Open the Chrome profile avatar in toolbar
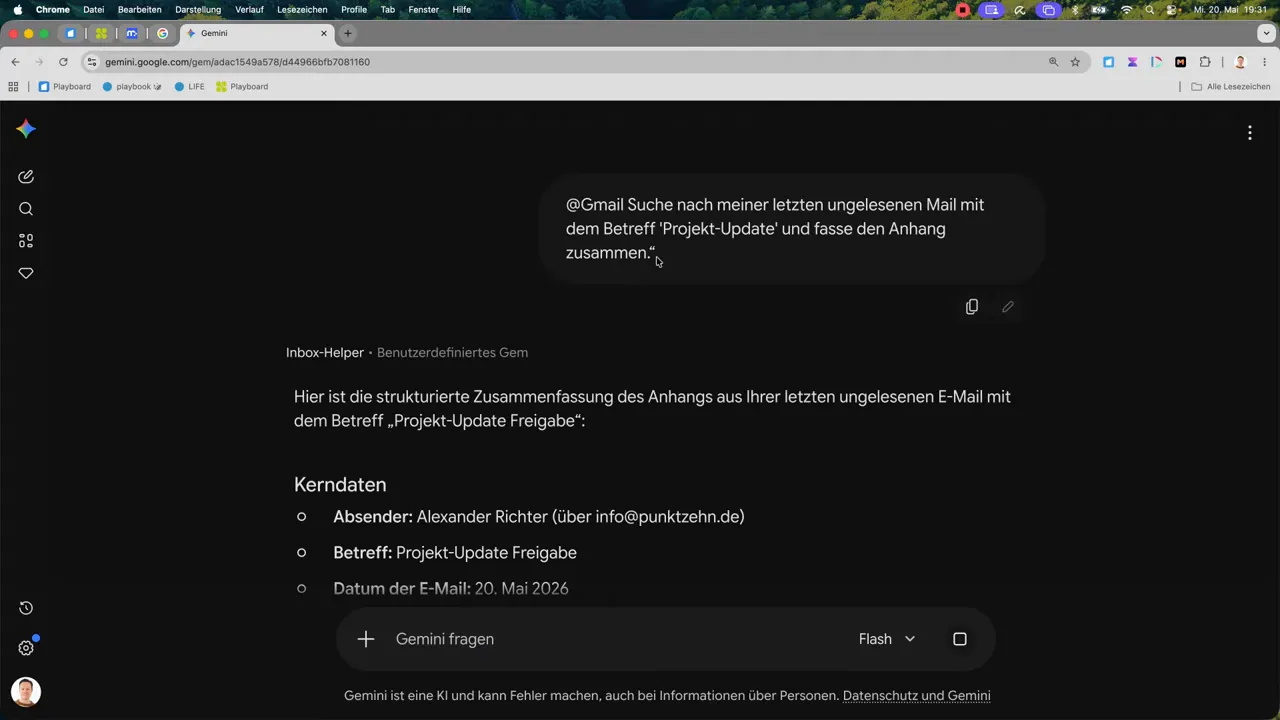 coord(1240,62)
